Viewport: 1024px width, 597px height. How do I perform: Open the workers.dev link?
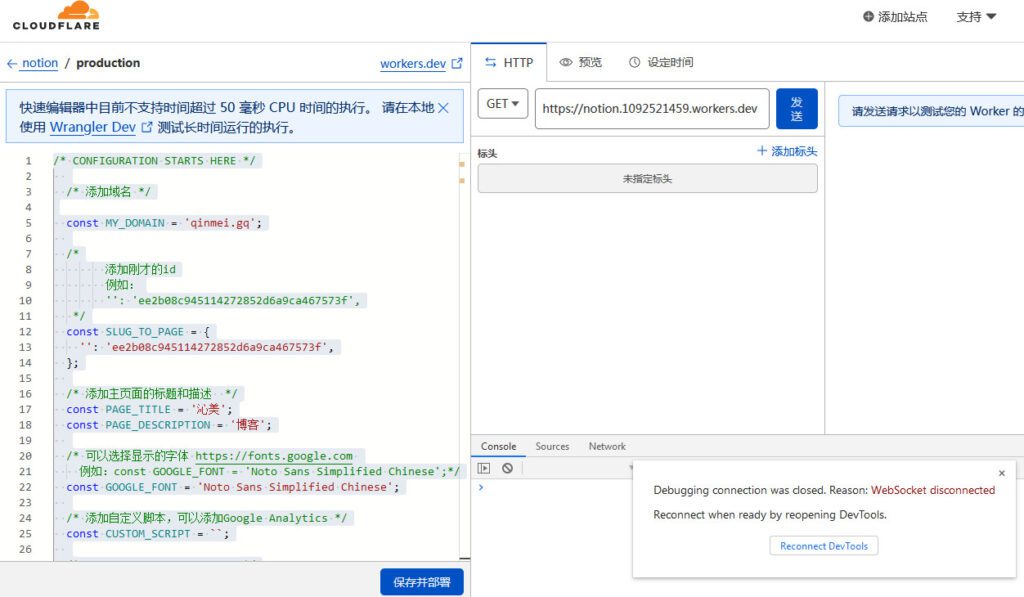coord(413,63)
